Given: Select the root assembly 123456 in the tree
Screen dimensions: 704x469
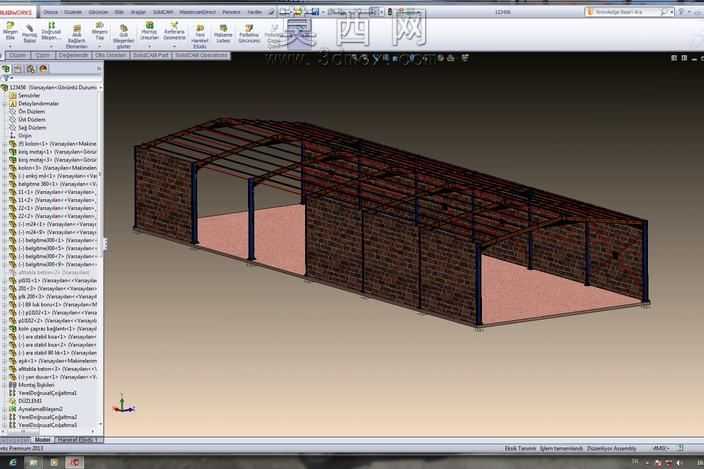Looking at the screenshot, I should tap(49, 88).
